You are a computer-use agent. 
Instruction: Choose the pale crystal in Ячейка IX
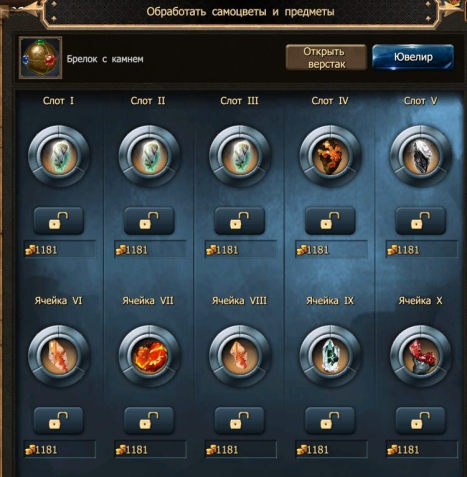pyautogui.click(x=330, y=356)
